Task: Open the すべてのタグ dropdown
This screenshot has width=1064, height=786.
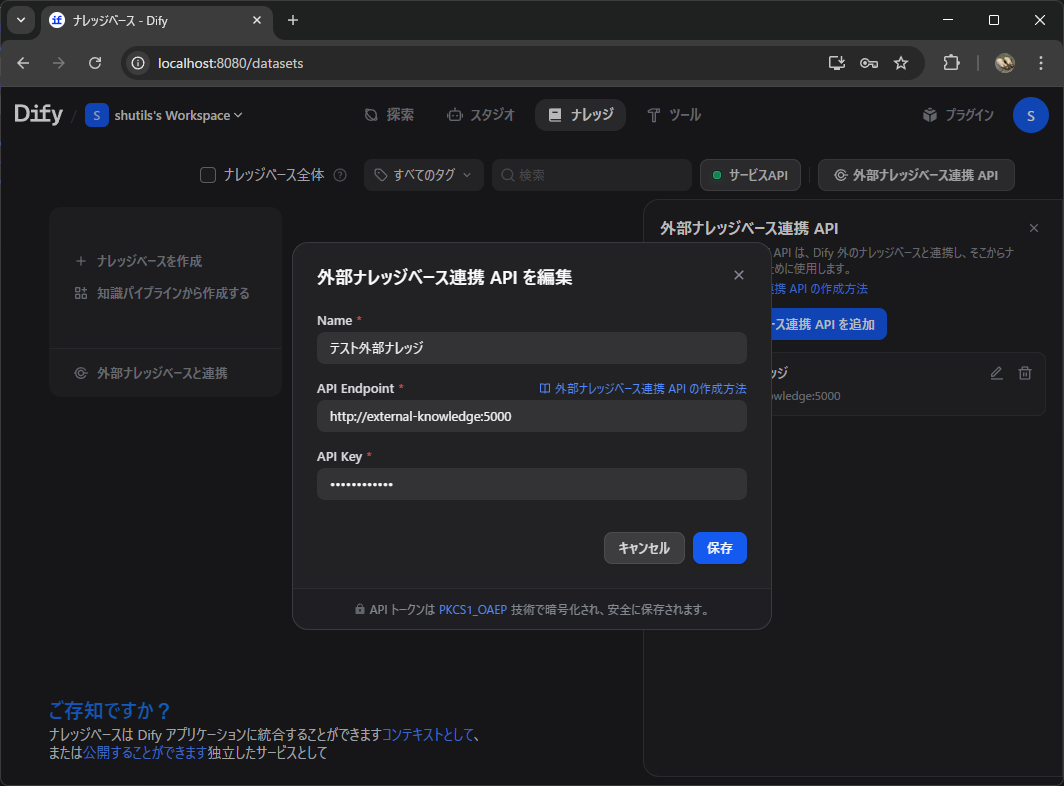Action: (423, 174)
